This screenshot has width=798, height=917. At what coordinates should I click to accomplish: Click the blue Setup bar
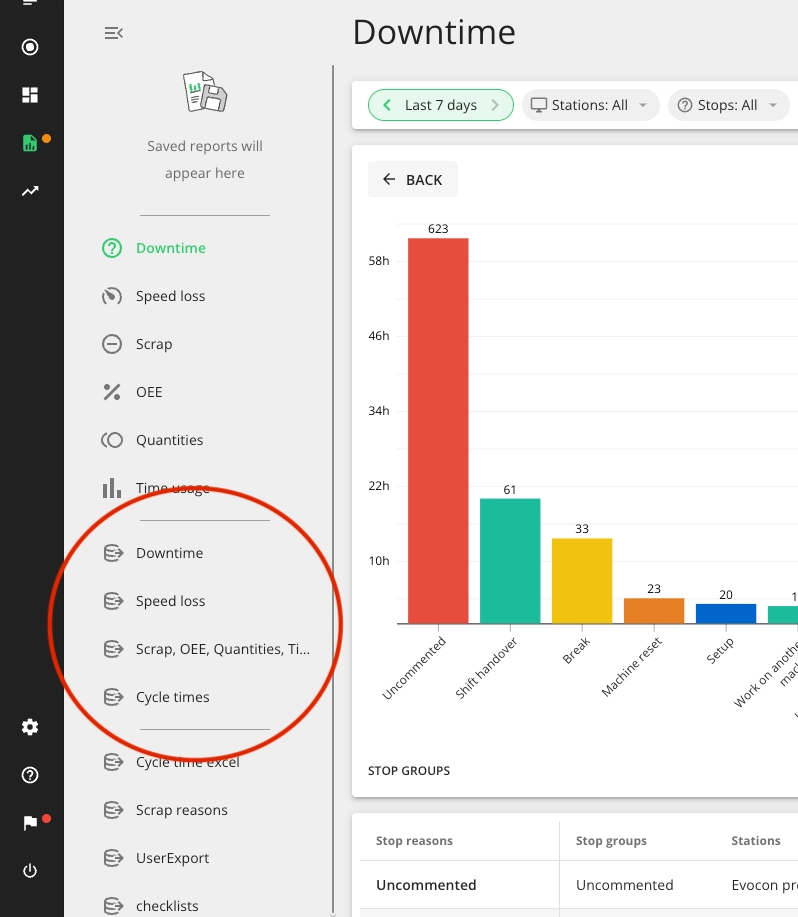[726, 613]
